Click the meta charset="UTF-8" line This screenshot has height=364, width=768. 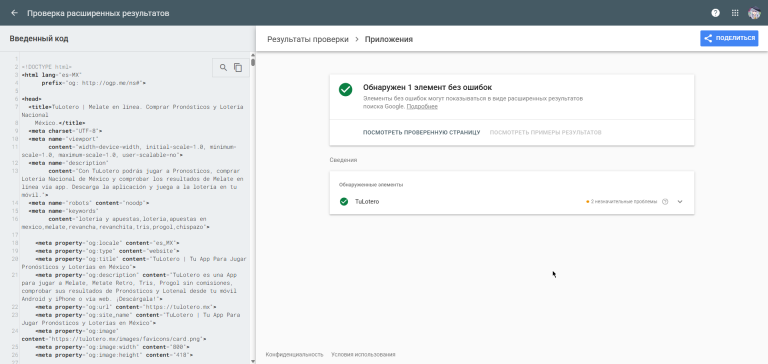point(65,131)
